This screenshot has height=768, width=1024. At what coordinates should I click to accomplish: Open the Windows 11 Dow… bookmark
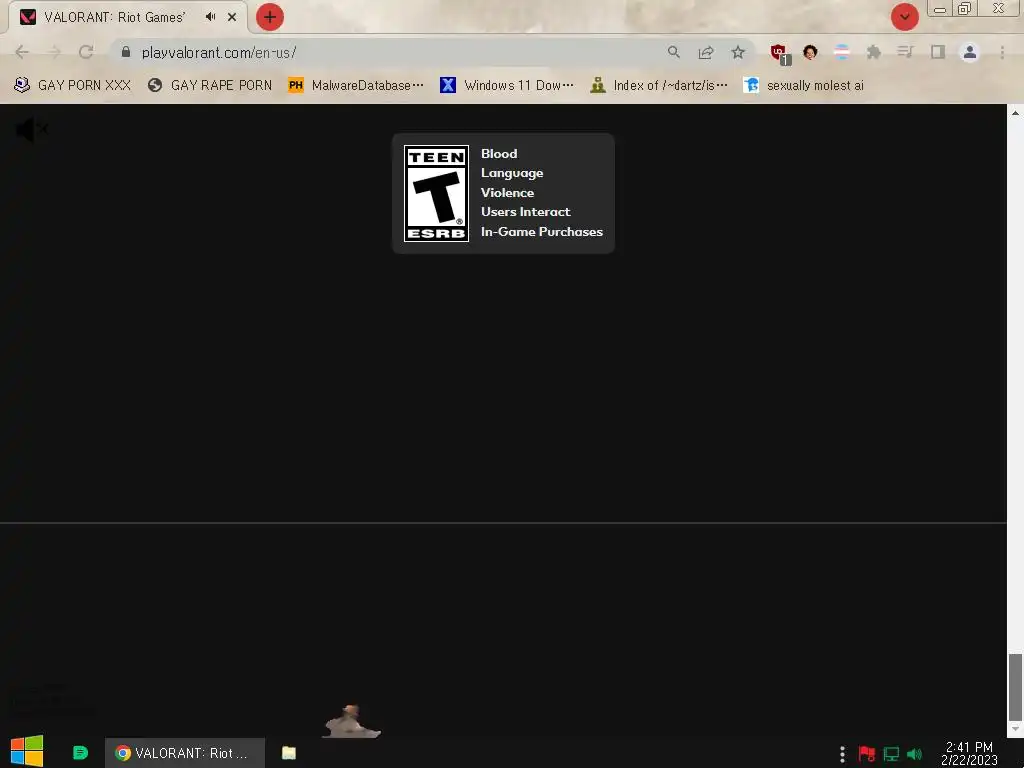tap(507, 85)
